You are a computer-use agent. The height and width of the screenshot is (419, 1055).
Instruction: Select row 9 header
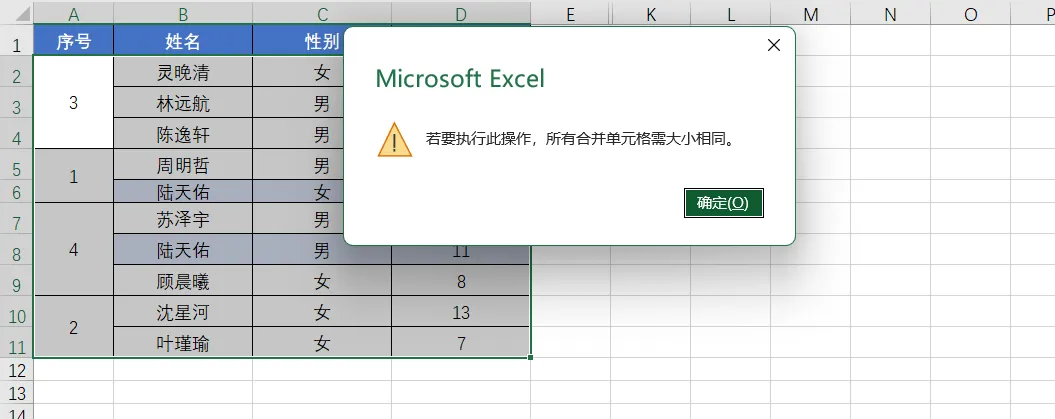pos(17,280)
